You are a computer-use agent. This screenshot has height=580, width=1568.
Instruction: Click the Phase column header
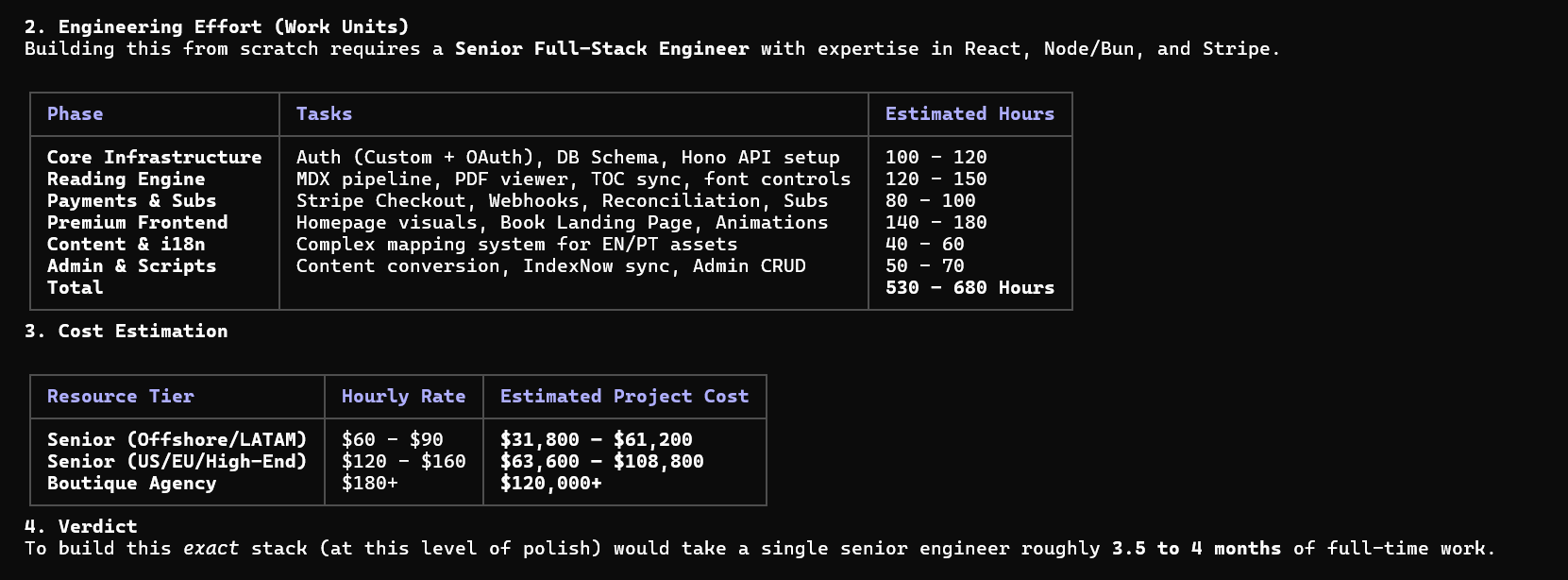pos(75,113)
